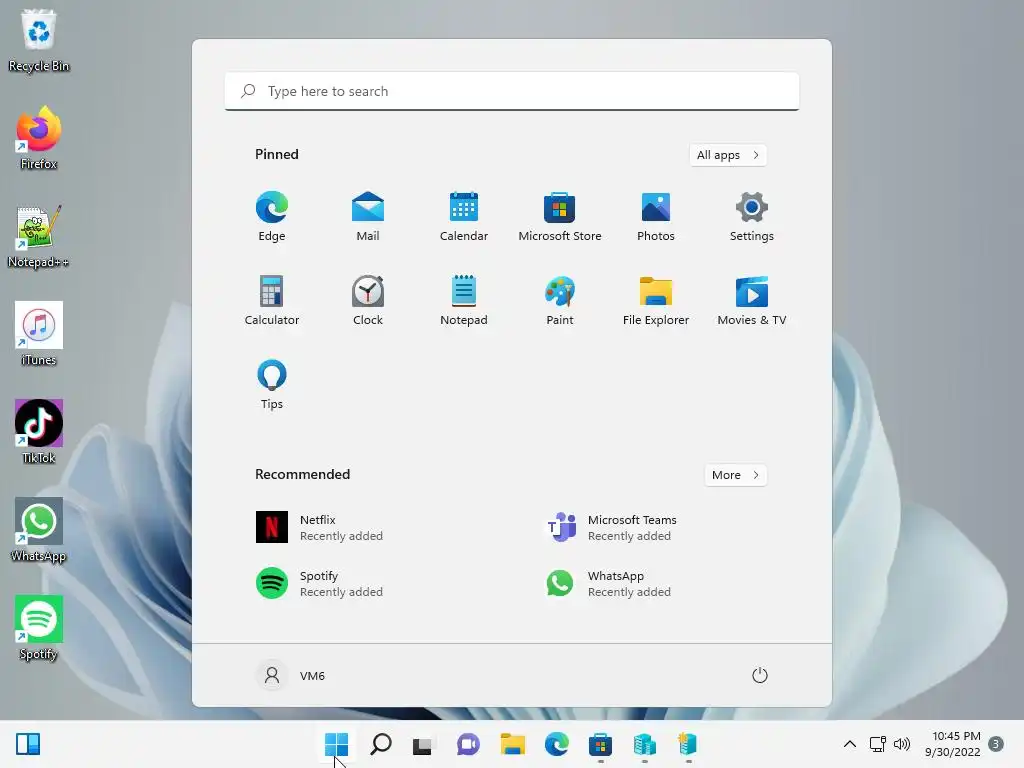Select Recycle Bin on the desktop
Viewport: 1024px width, 768px height.
point(39,40)
